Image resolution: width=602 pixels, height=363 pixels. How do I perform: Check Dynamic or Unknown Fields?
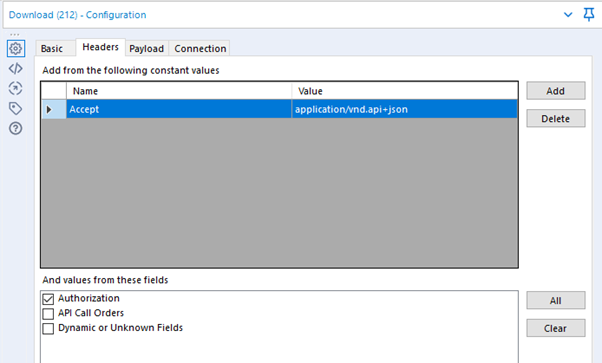[48, 328]
